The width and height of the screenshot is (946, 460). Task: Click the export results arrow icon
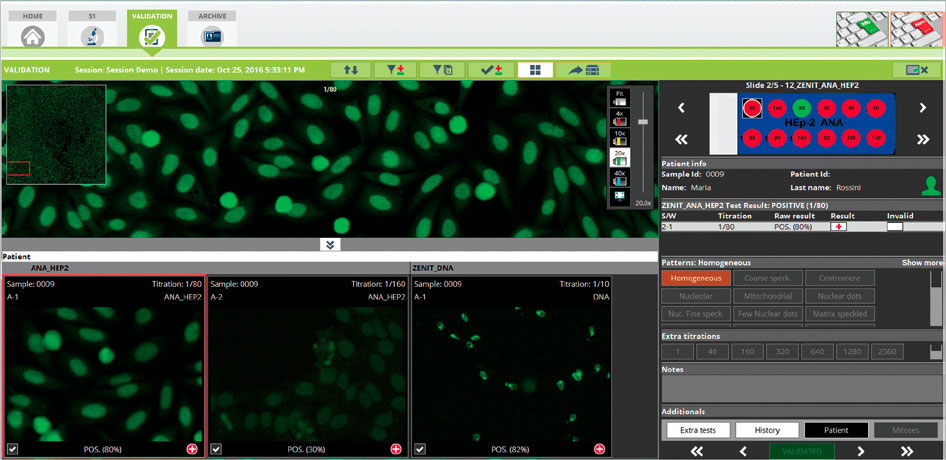[582, 70]
